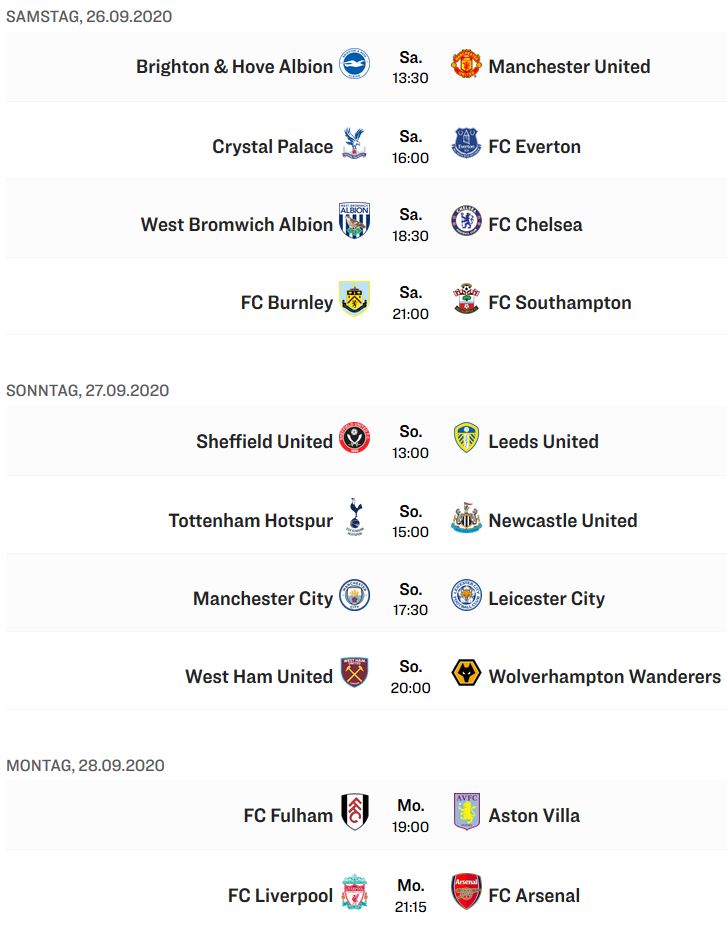The image size is (727, 927).
Task: Click the Manchester United crest
Action: click(466, 64)
